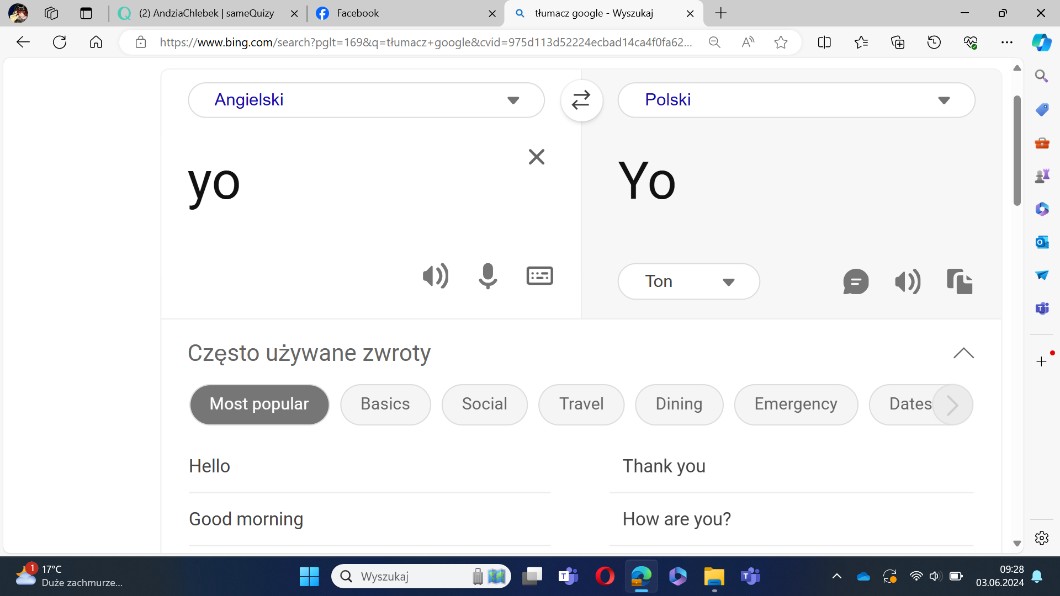Expand the Ton tone dropdown

point(688,282)
